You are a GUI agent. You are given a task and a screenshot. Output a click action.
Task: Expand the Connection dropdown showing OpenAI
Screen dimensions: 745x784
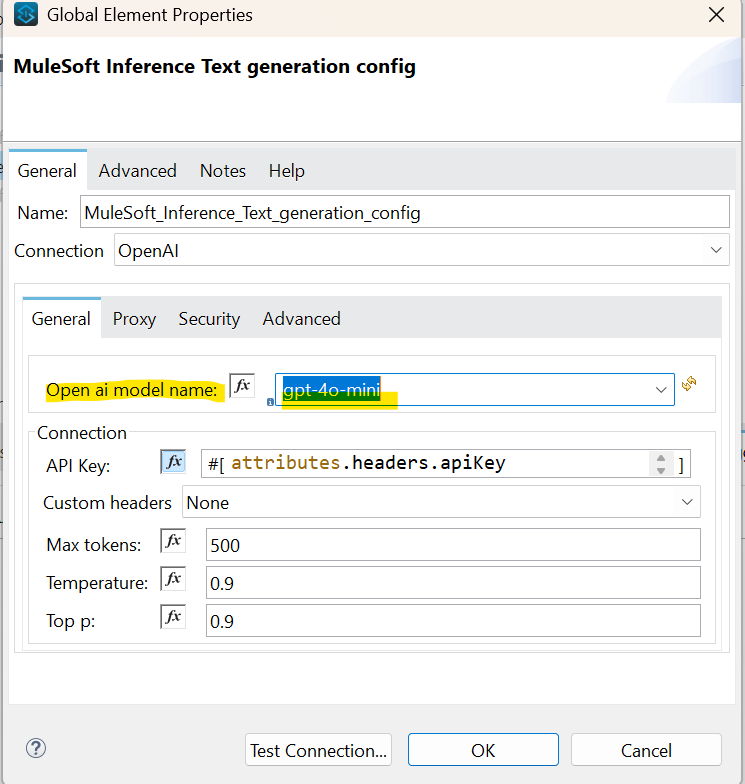715,250
